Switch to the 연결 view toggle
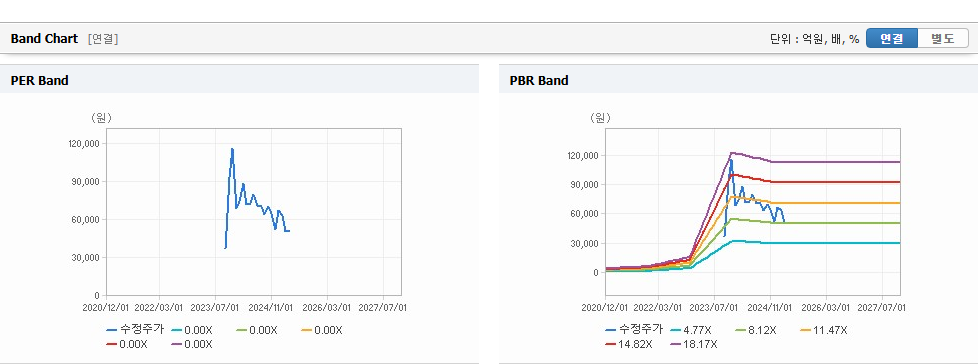 (892, 39)
